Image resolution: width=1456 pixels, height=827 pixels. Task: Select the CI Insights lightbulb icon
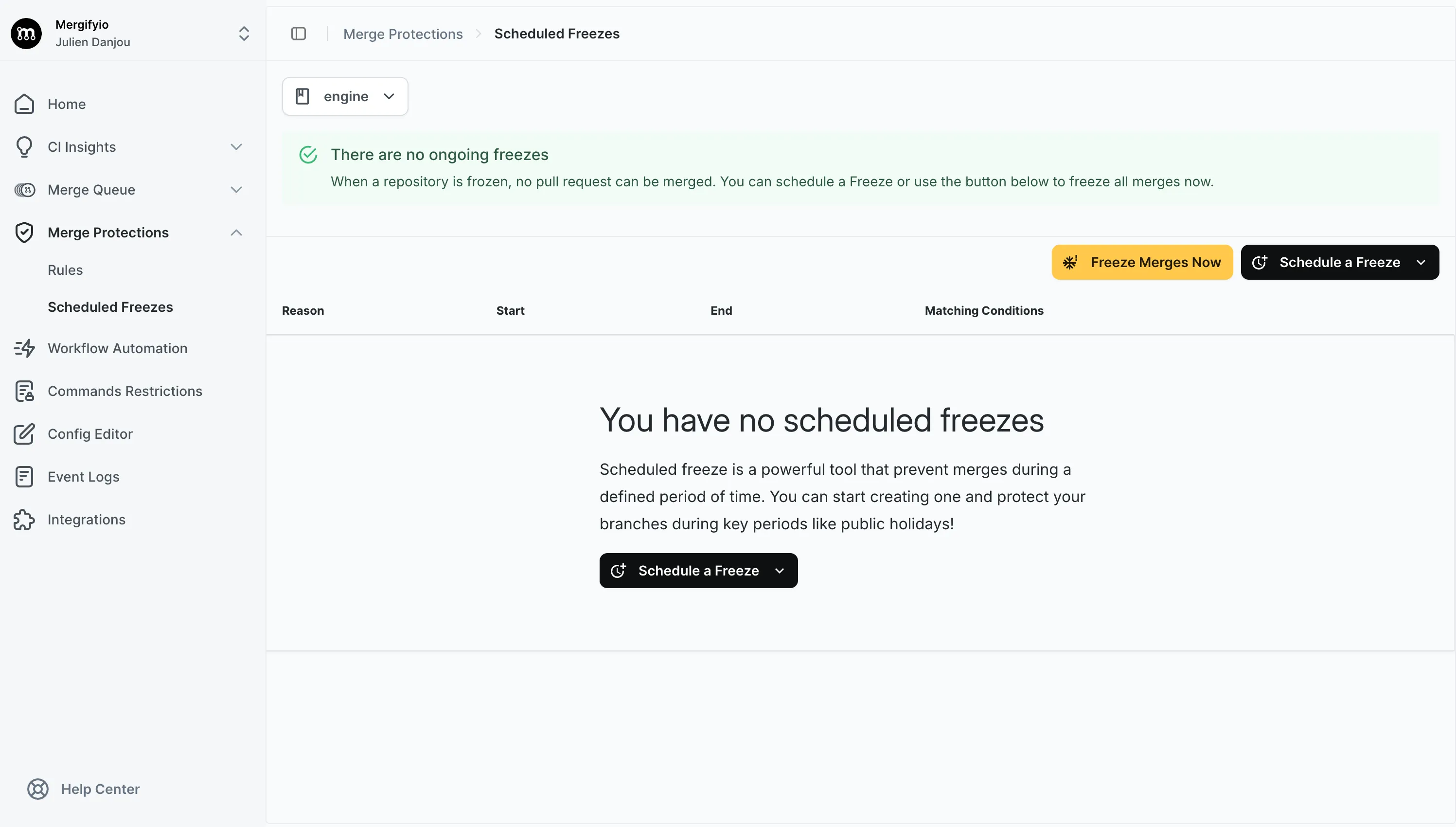pyautogui.click(x=24, y=146)
